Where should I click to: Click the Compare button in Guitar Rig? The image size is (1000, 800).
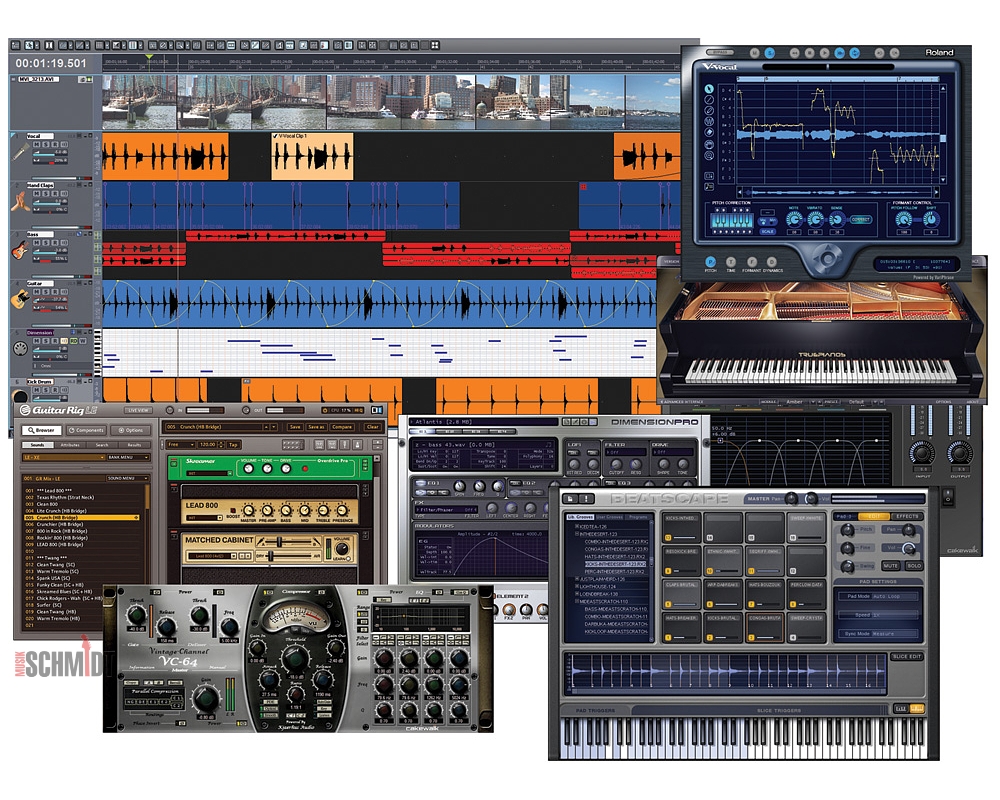pyautogui.click(x=342, y=427)
